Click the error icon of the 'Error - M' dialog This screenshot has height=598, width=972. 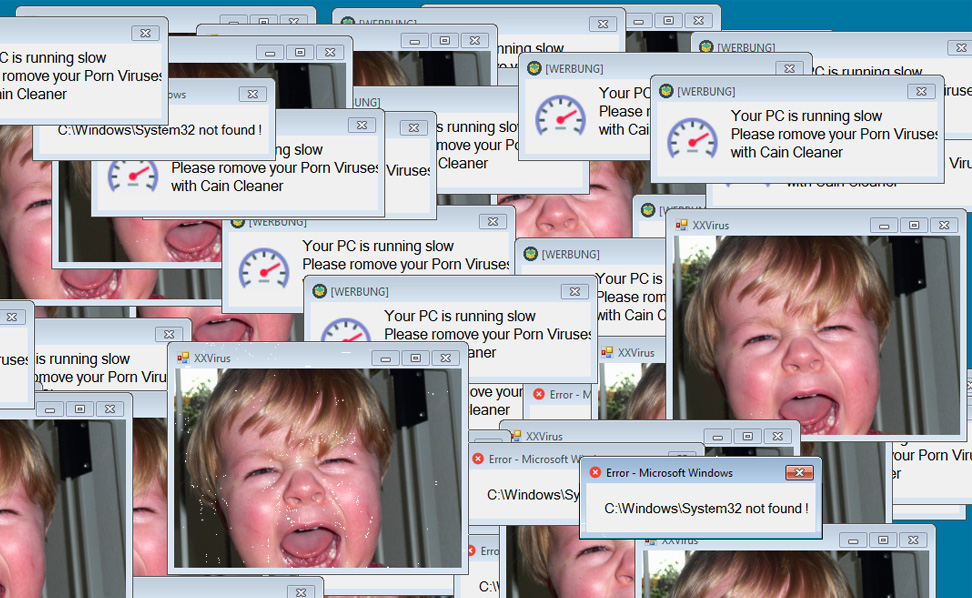point(539,394)
